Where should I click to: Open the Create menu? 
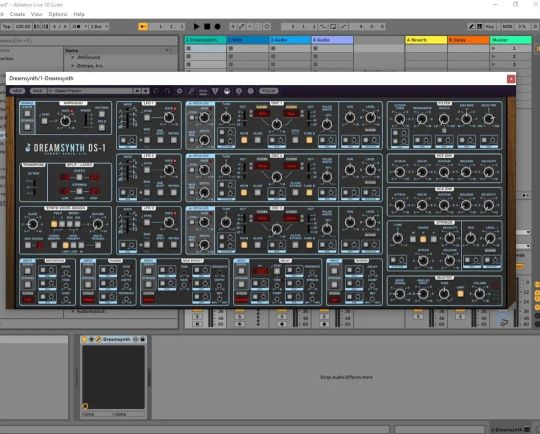click(17, 14)
